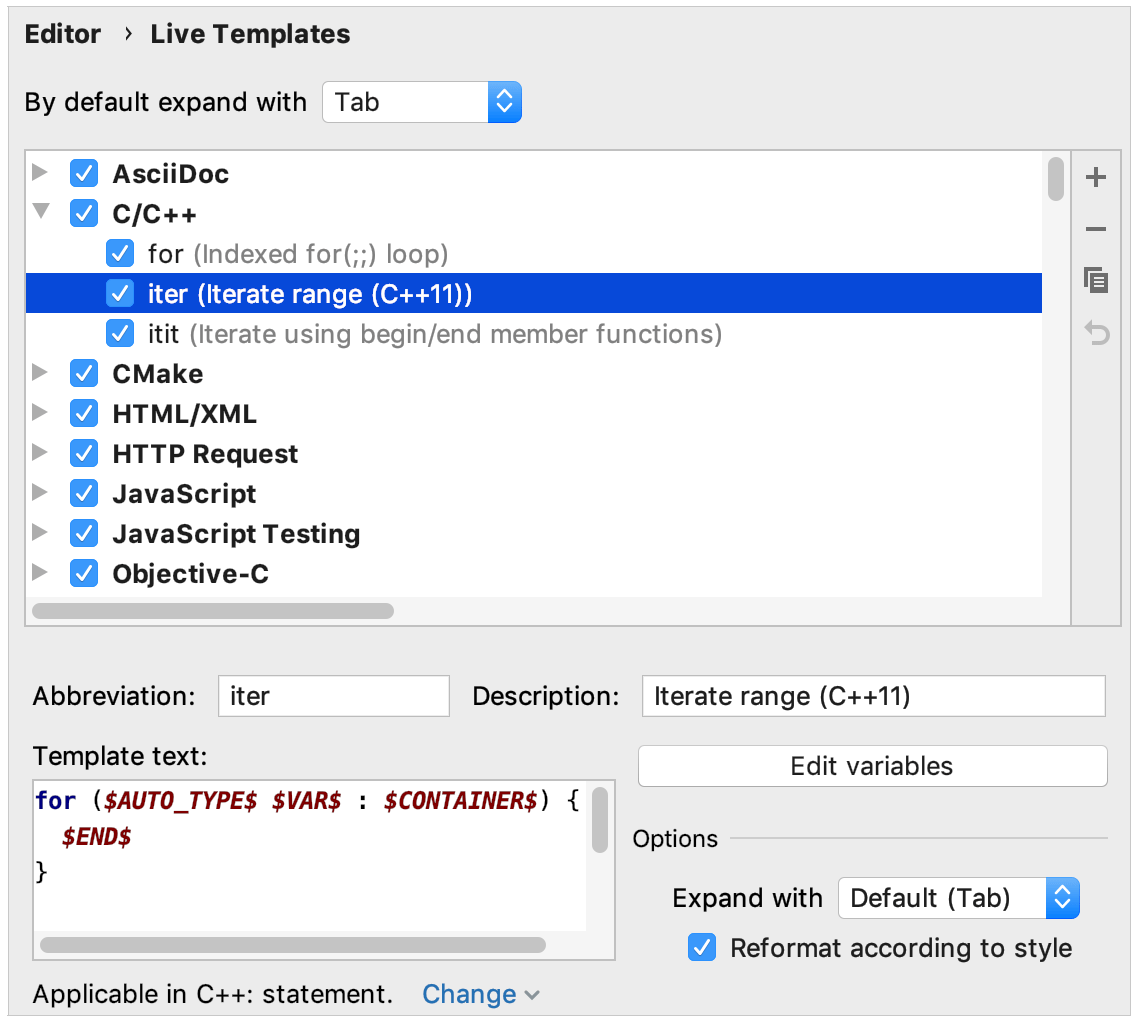Expand the JavaScript template group

[x=38, y=493]
